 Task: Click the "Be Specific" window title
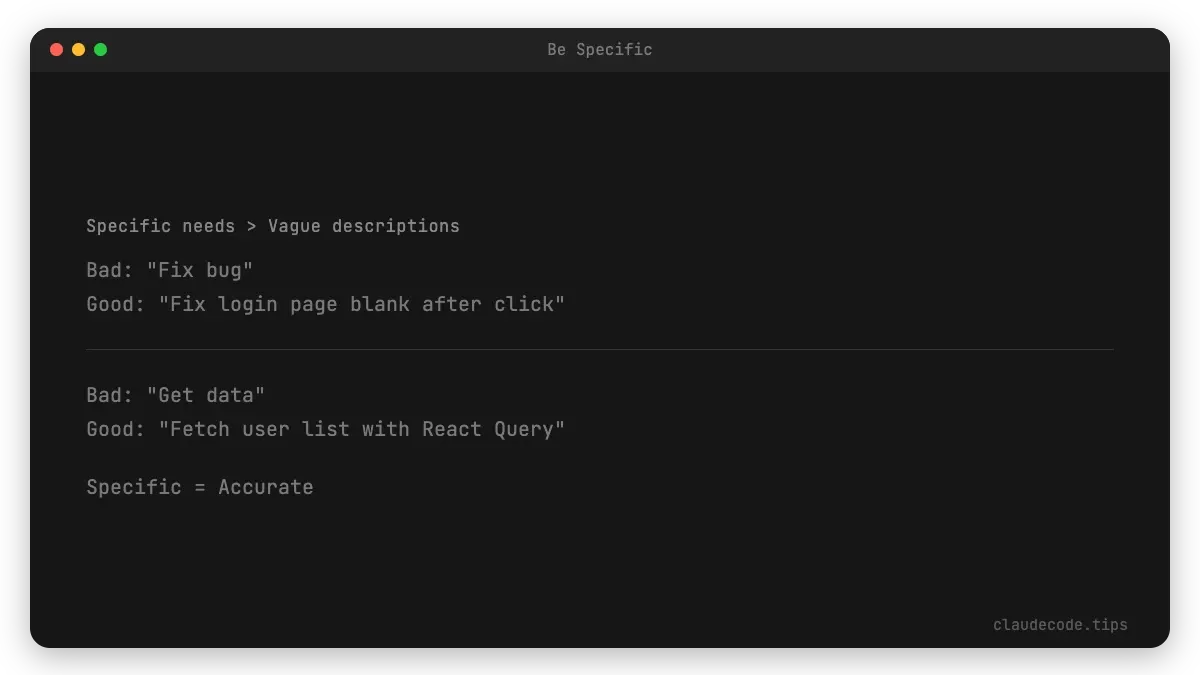599,50
